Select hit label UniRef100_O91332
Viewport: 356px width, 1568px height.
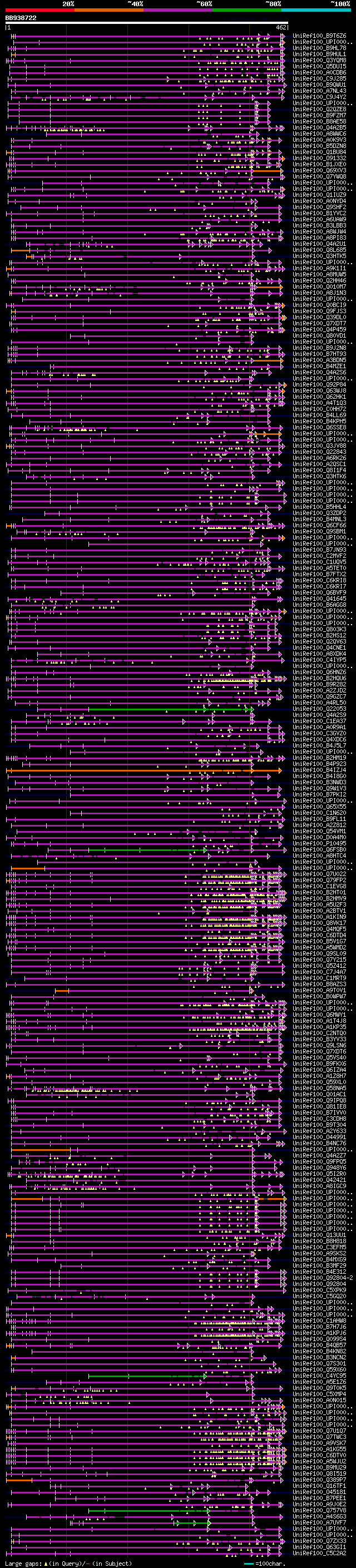[x=319, y=159]
